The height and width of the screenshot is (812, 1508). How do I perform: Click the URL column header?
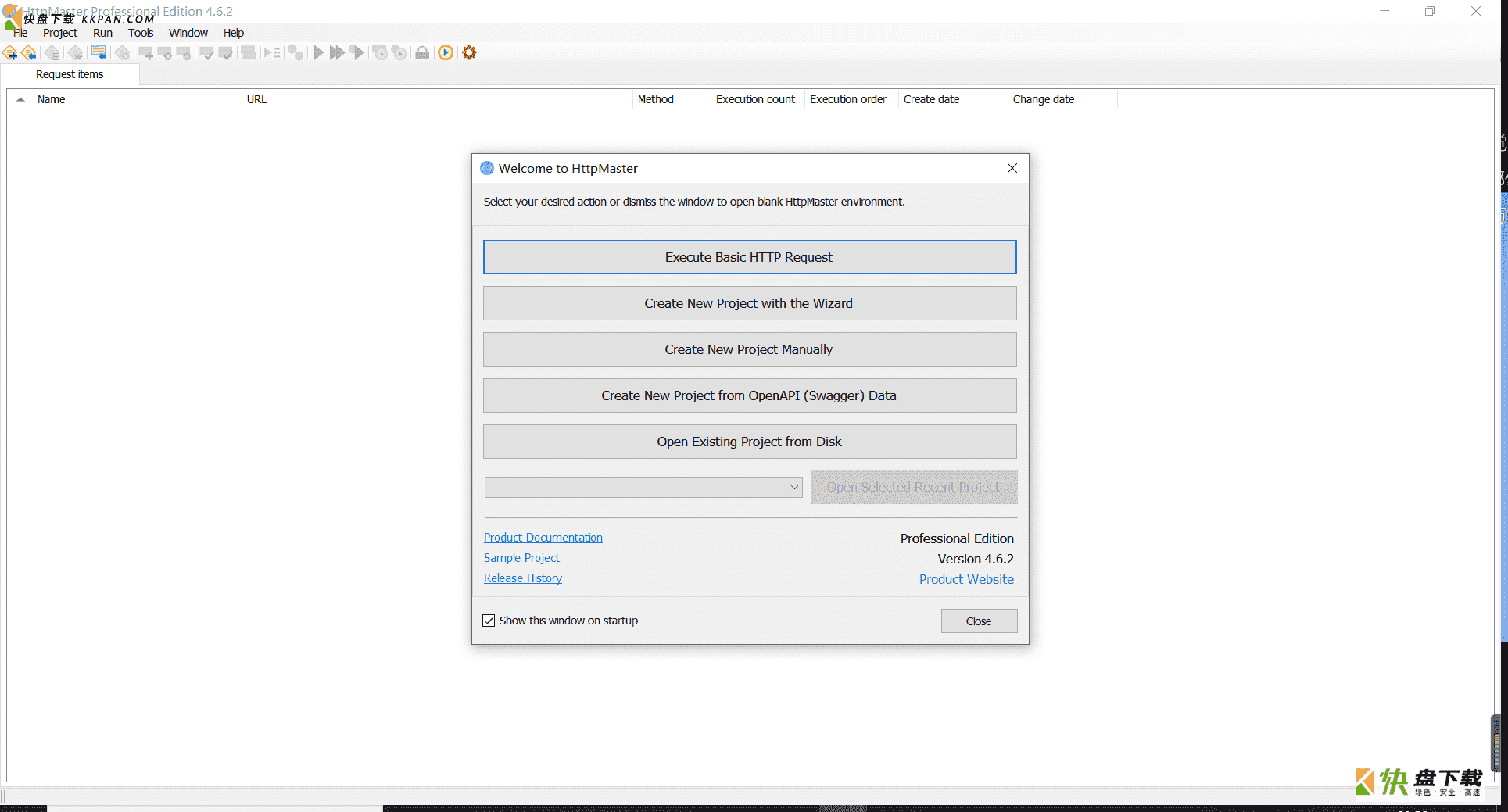[x=437, y=99]
